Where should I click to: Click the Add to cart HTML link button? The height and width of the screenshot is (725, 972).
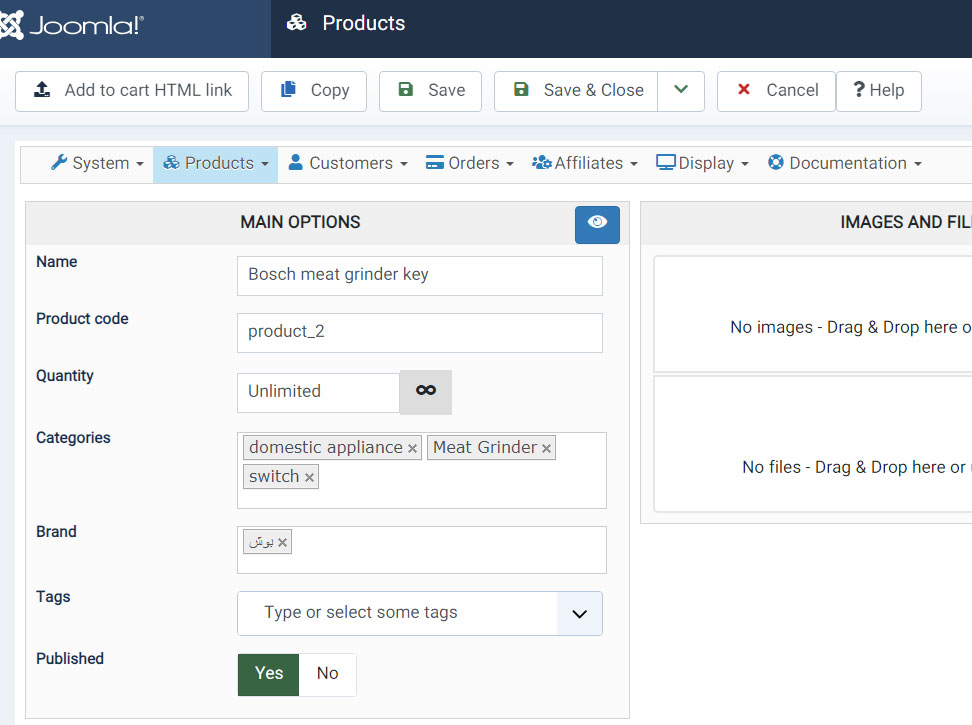click(132, 91)
